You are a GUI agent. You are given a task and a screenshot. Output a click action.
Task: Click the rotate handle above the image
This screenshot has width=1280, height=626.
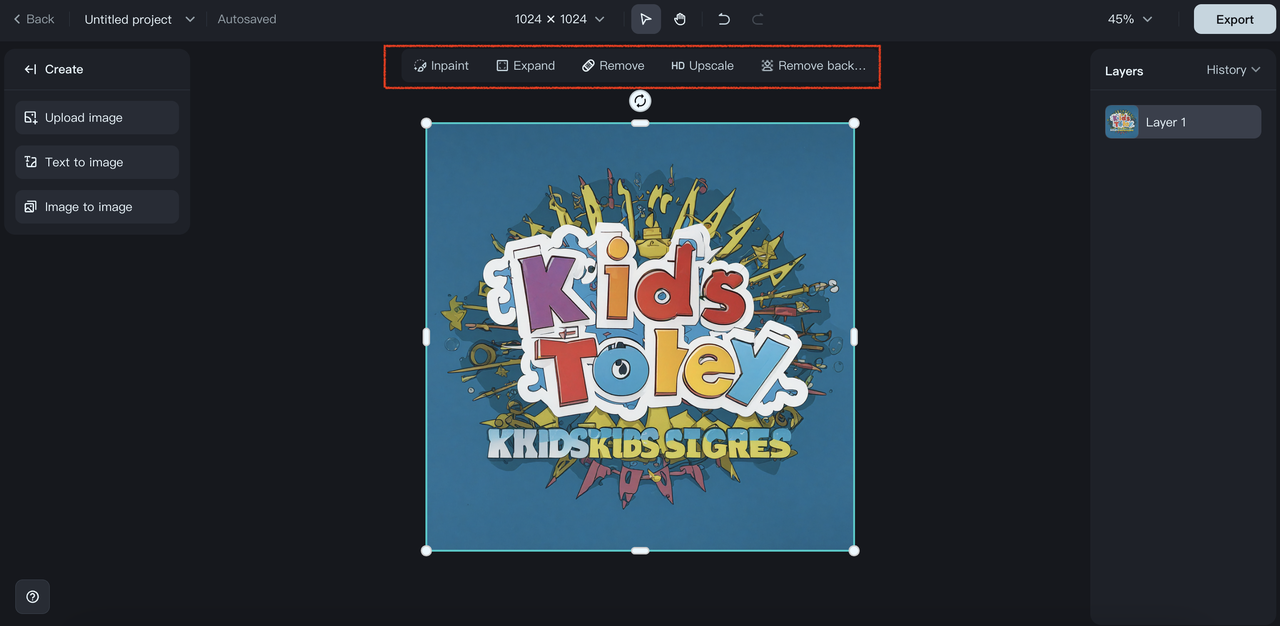click(x=640, y=100)
